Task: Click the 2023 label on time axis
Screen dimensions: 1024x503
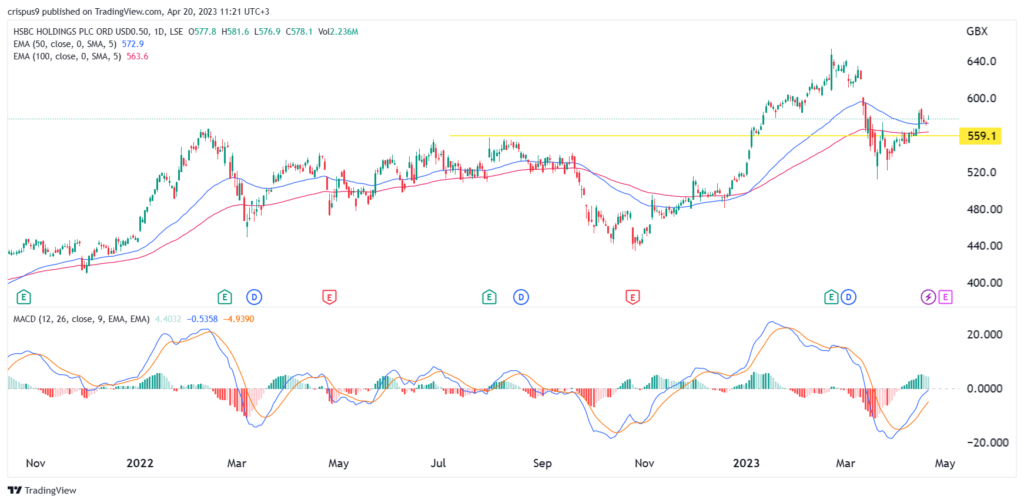Action: tap(746, 464)
